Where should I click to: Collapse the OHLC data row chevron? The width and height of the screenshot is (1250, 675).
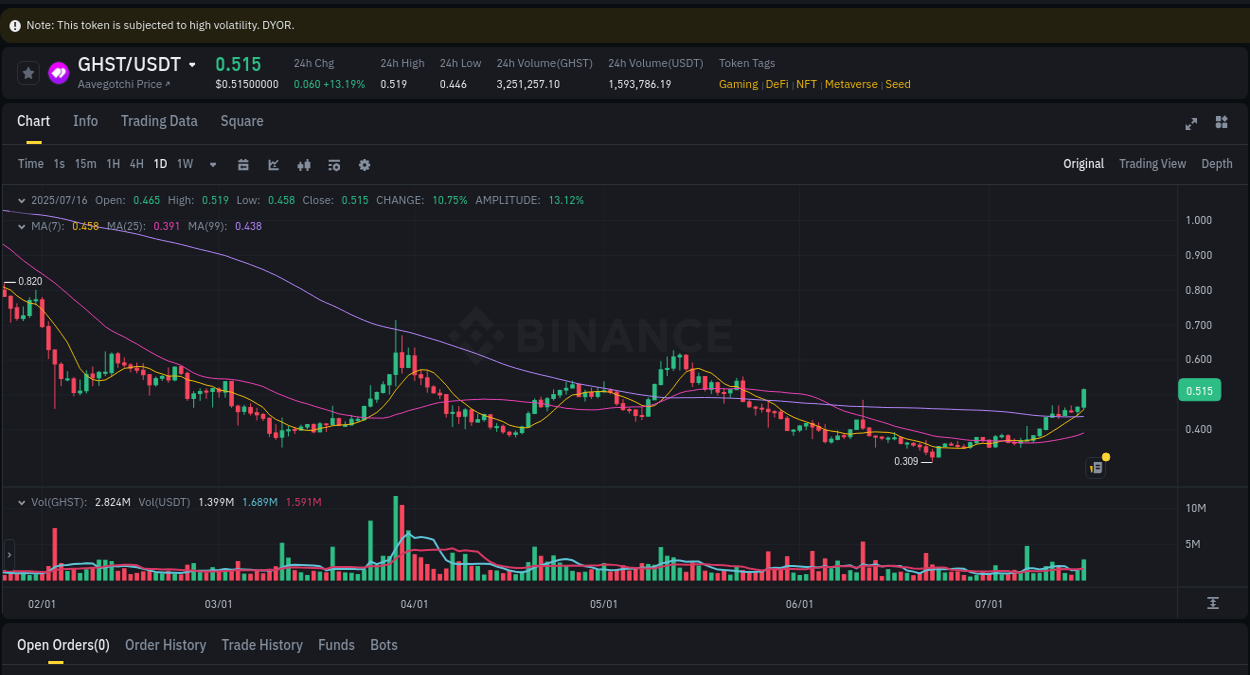pos(22,200)
